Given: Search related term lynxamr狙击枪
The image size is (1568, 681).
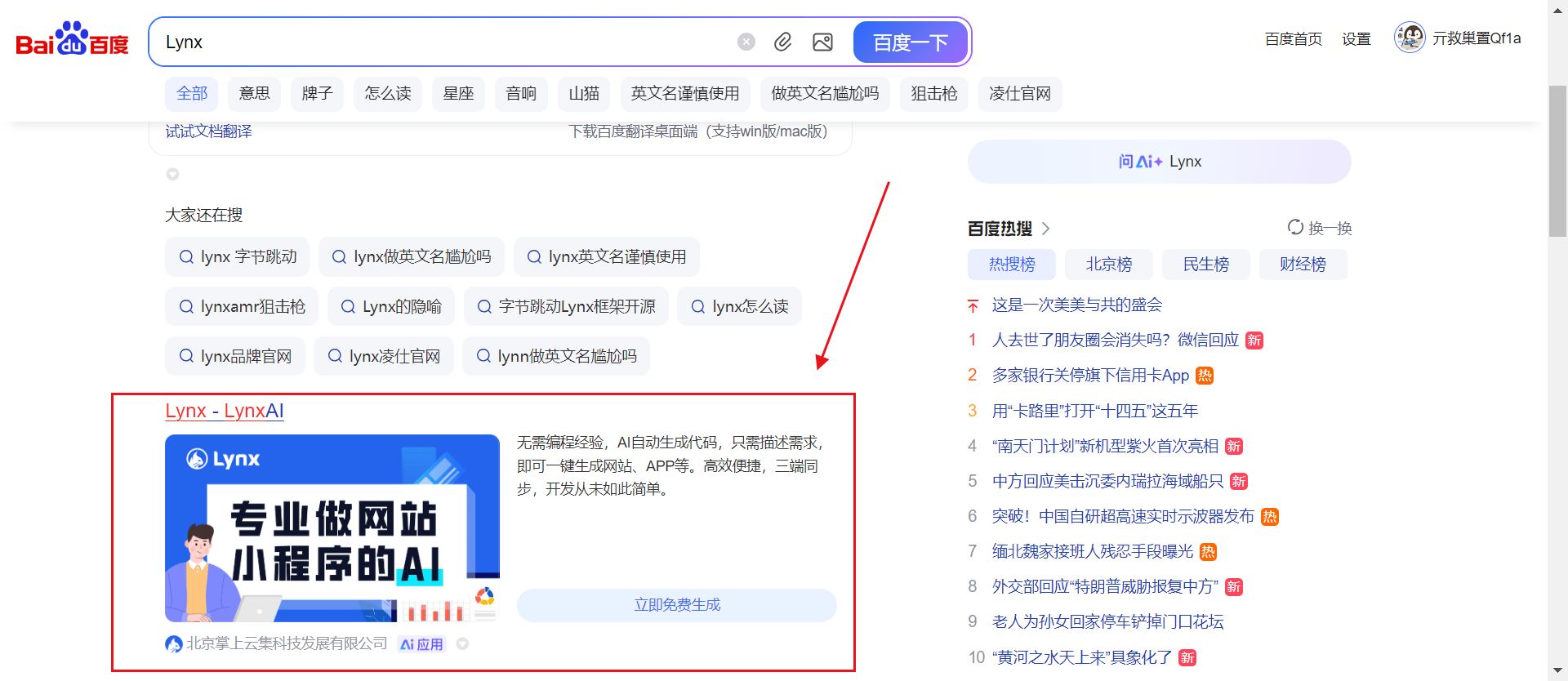Looking at the screenshot, I should pos(242,306).
